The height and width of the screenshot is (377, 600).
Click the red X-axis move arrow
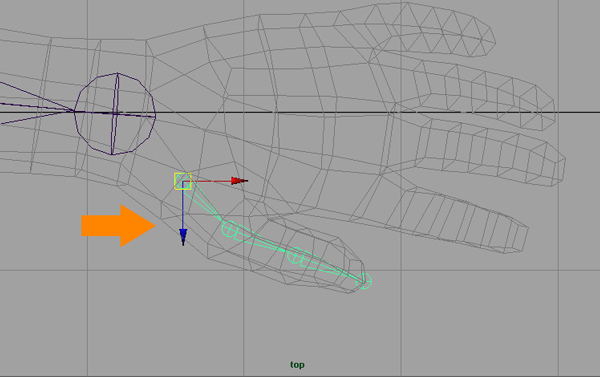click(x=240, y=181)
